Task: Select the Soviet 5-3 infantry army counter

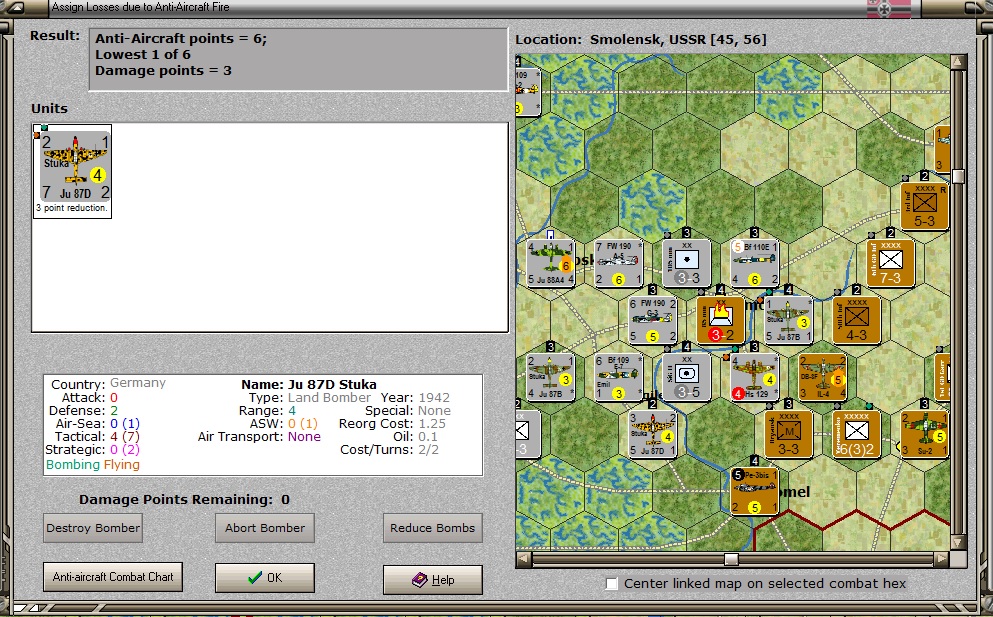Action: click(924, 206)
